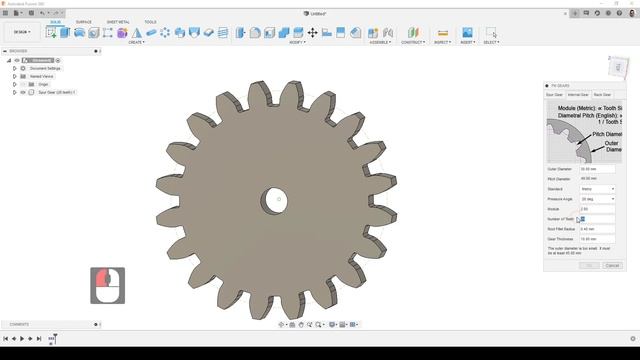Image resolution: width=640 pixels, height=360 pixels.
Task: Select the Combine tool icon
Action: [284, 33]
